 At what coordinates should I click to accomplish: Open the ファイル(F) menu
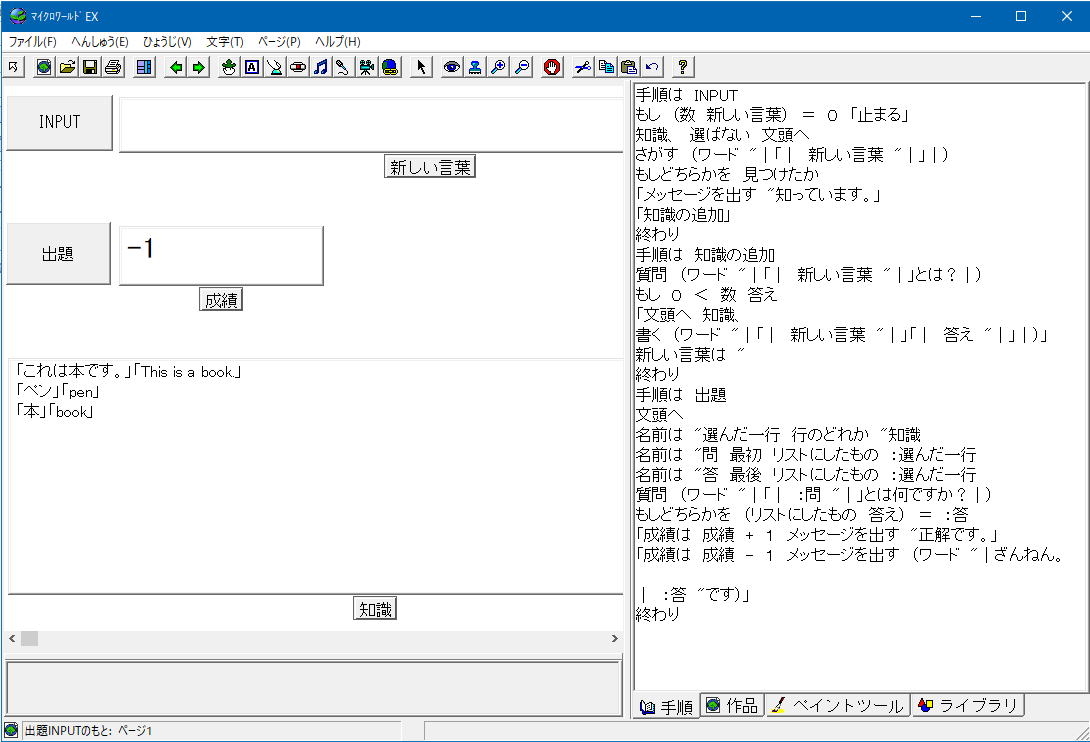[x=32, y=42]
